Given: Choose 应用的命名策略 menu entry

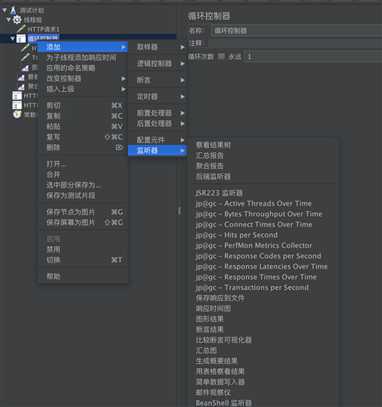Looking at the screenshot, I should point(83,68).
